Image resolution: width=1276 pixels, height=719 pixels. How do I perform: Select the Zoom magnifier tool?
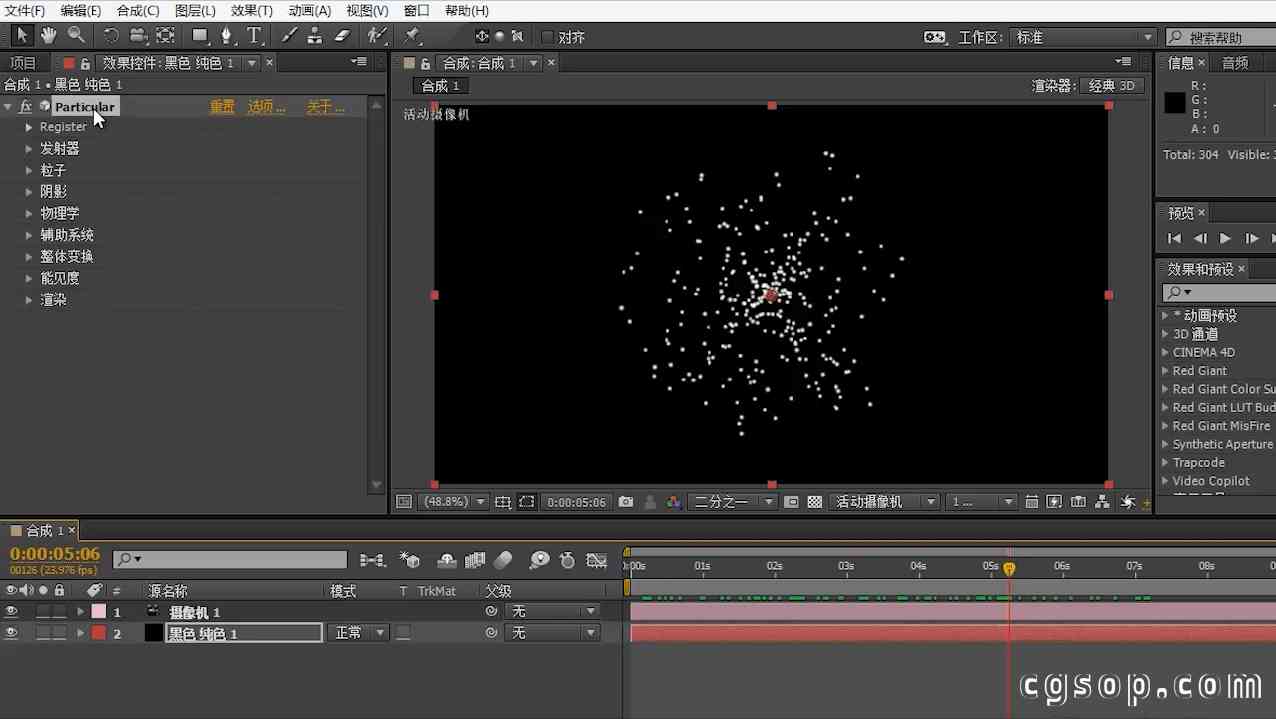[76, 36]
